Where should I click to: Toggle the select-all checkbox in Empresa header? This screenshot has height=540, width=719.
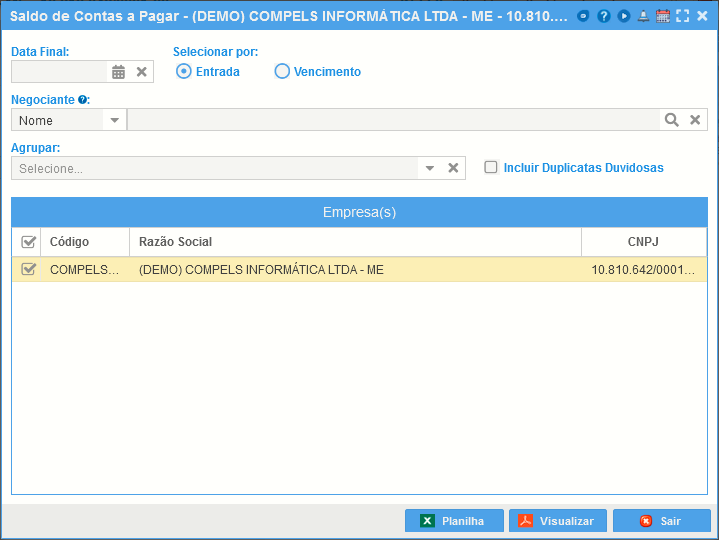click(28, 242)
